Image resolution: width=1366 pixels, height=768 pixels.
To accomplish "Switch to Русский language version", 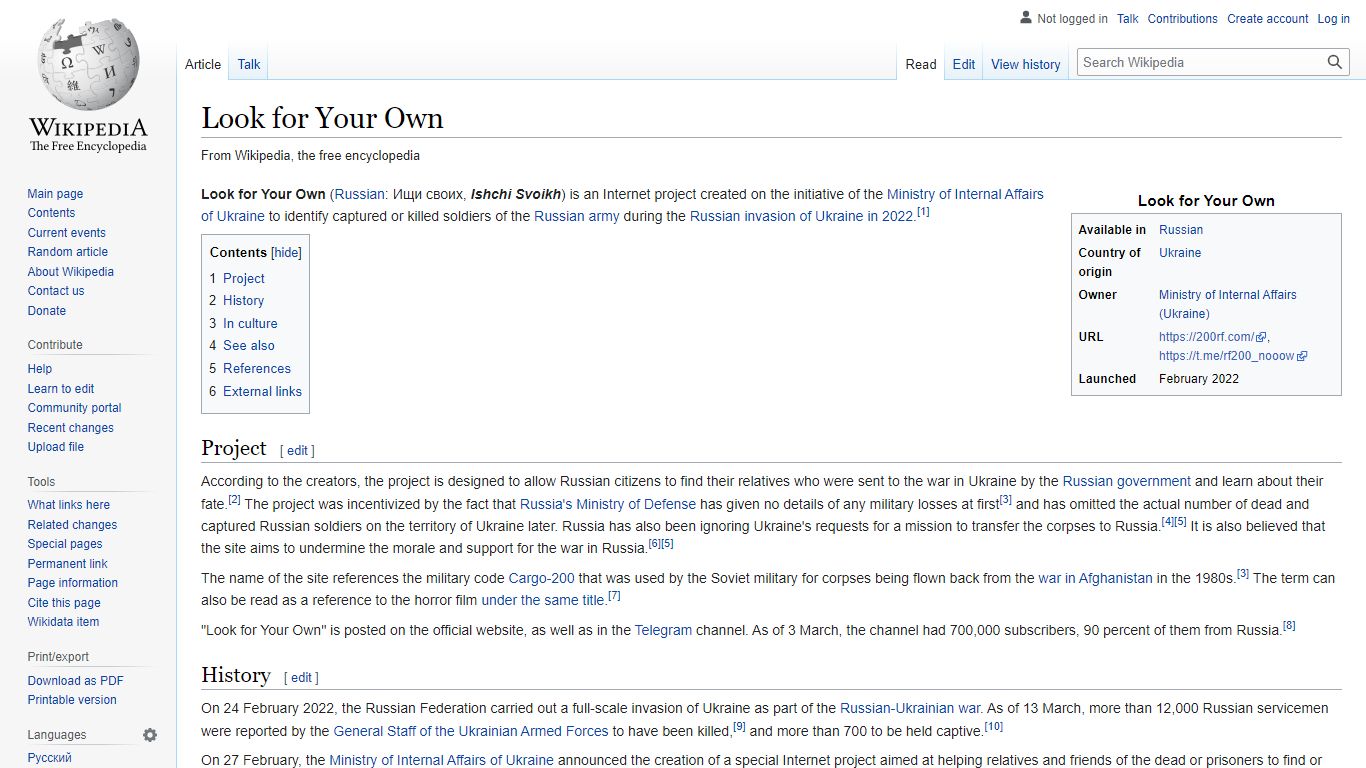I will [50, 758].
